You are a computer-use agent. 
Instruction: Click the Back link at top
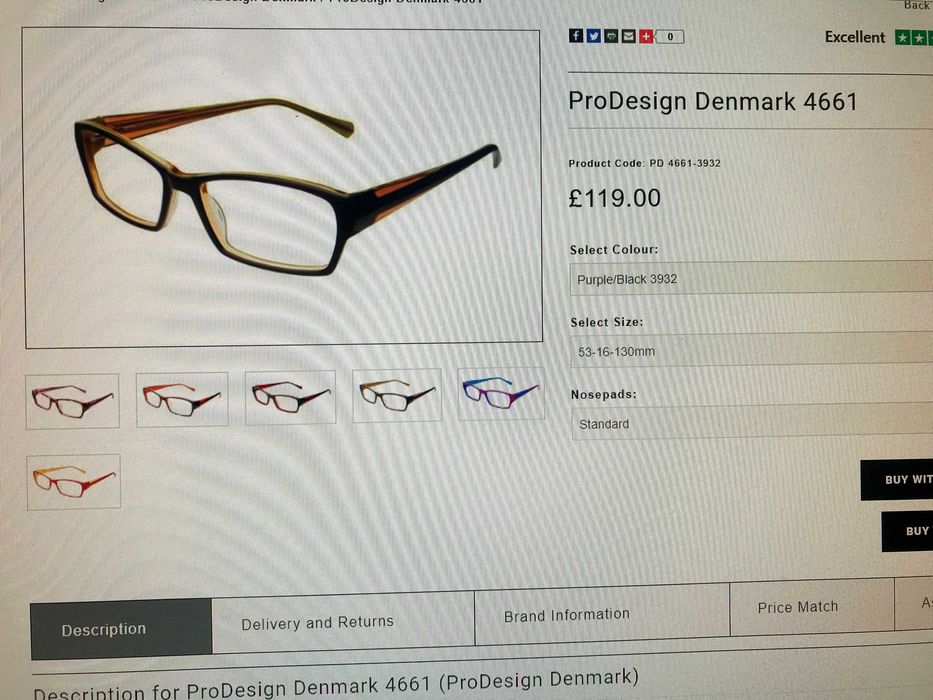click(917, 5)
